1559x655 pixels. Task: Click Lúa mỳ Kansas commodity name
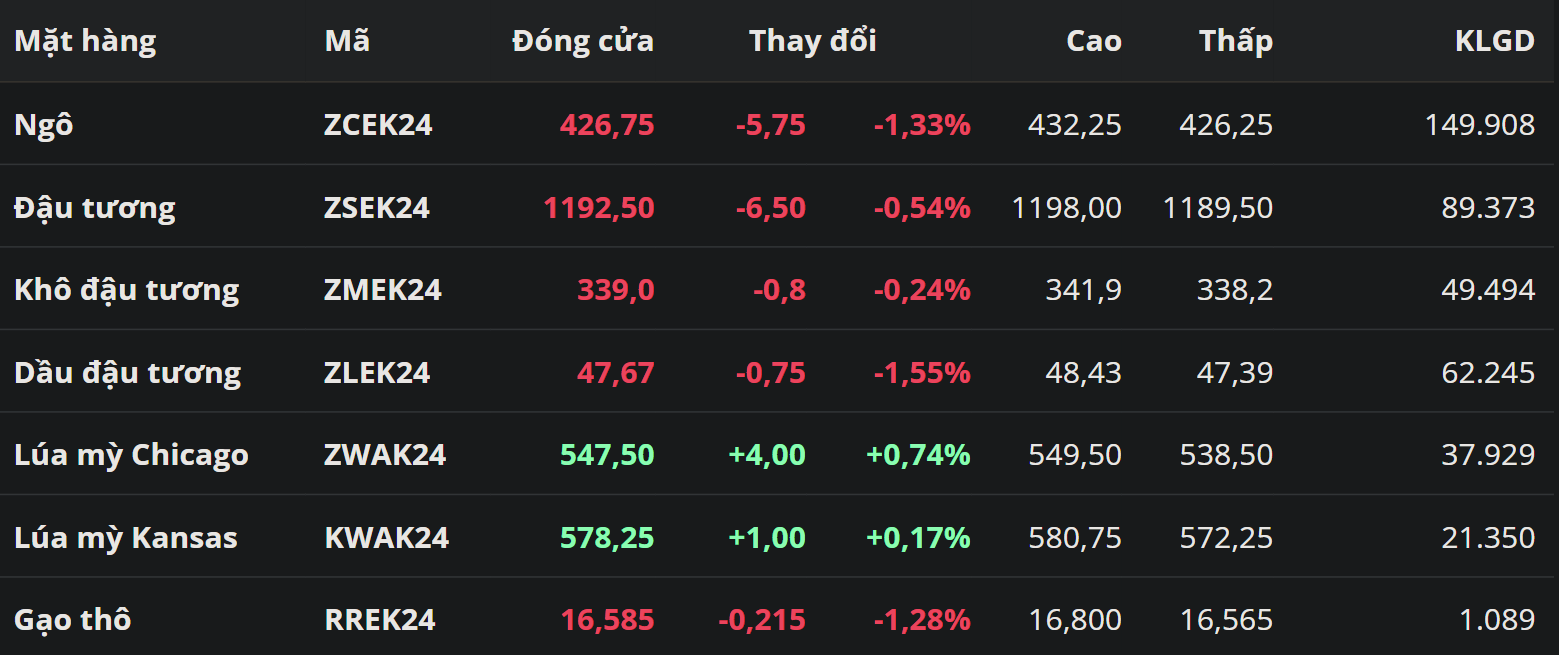126,538
